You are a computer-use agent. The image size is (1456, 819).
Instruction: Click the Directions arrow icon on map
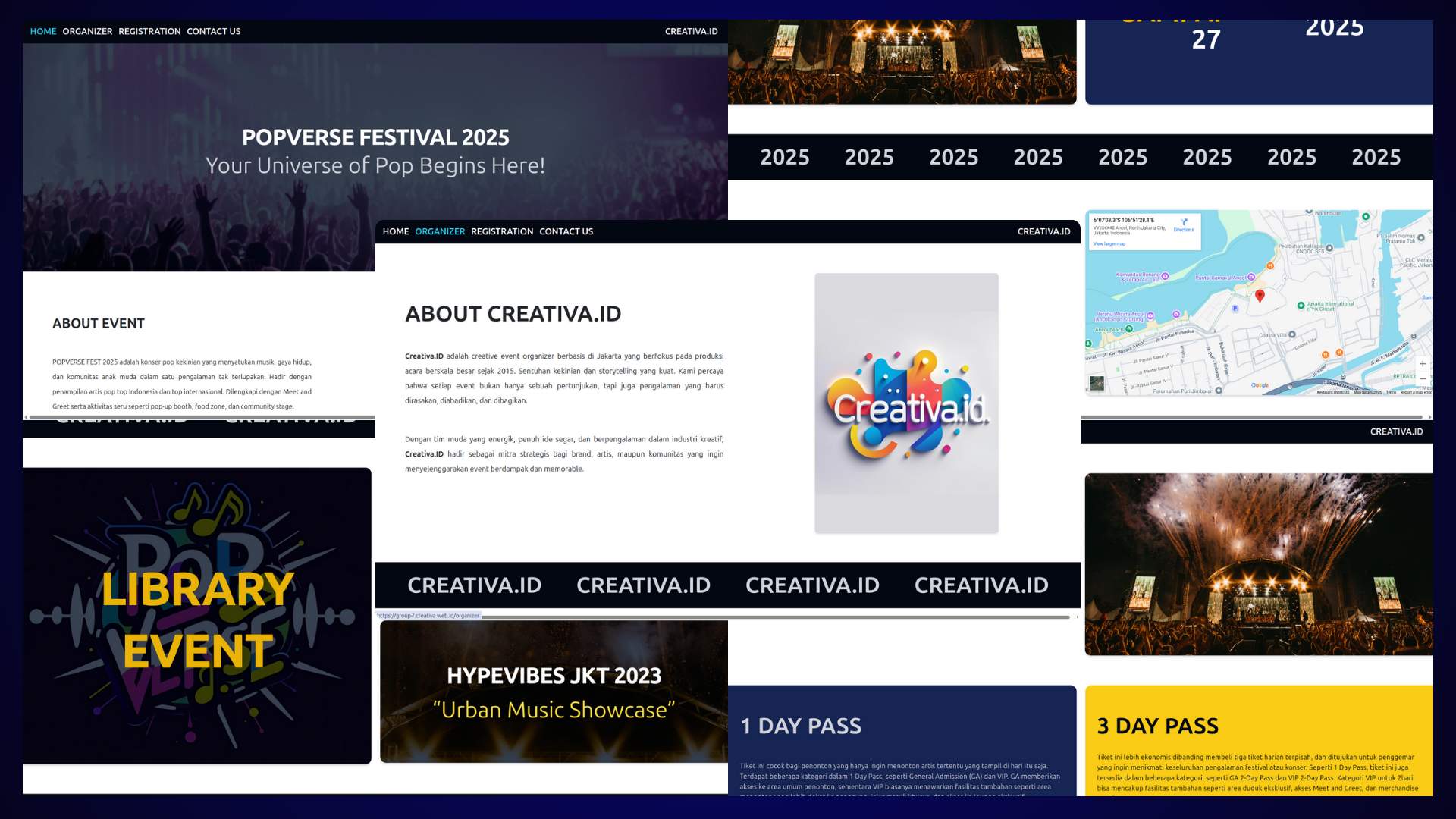point(1184,222)
